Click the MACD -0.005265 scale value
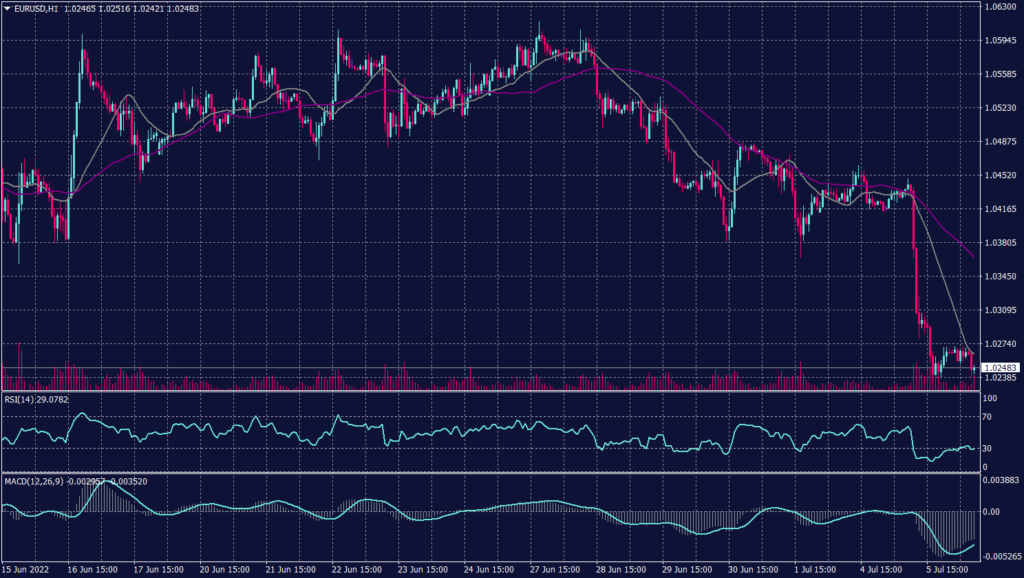 [x=999, y=555]
